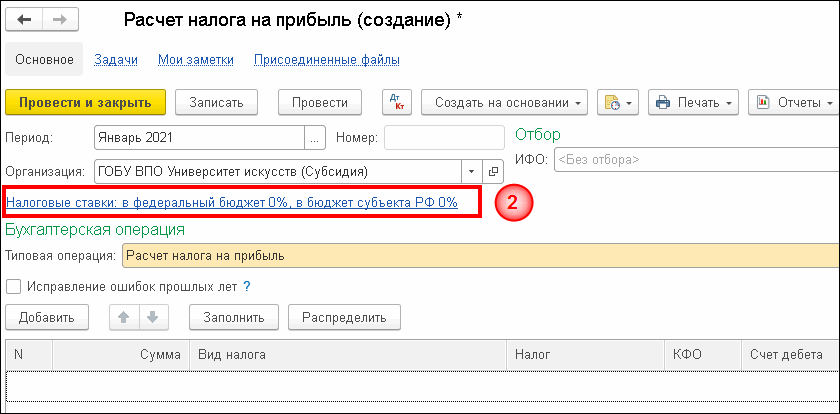The width and height of the screenshot is (840, 414).
Task: Click the Провести и закрыть button
Action: [85, 102]
